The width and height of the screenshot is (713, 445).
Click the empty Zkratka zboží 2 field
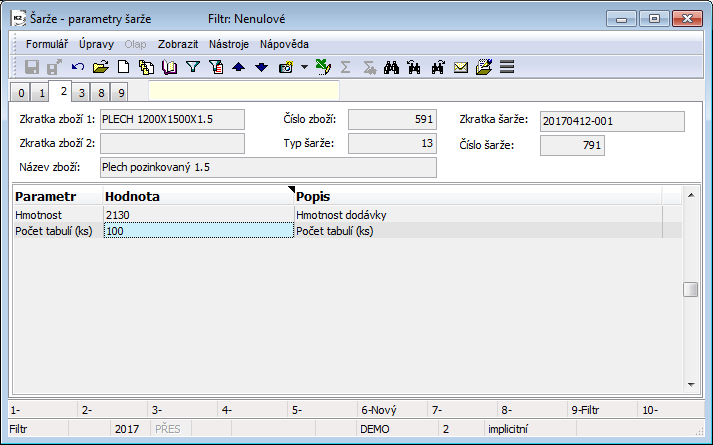[x=172, y=143]
